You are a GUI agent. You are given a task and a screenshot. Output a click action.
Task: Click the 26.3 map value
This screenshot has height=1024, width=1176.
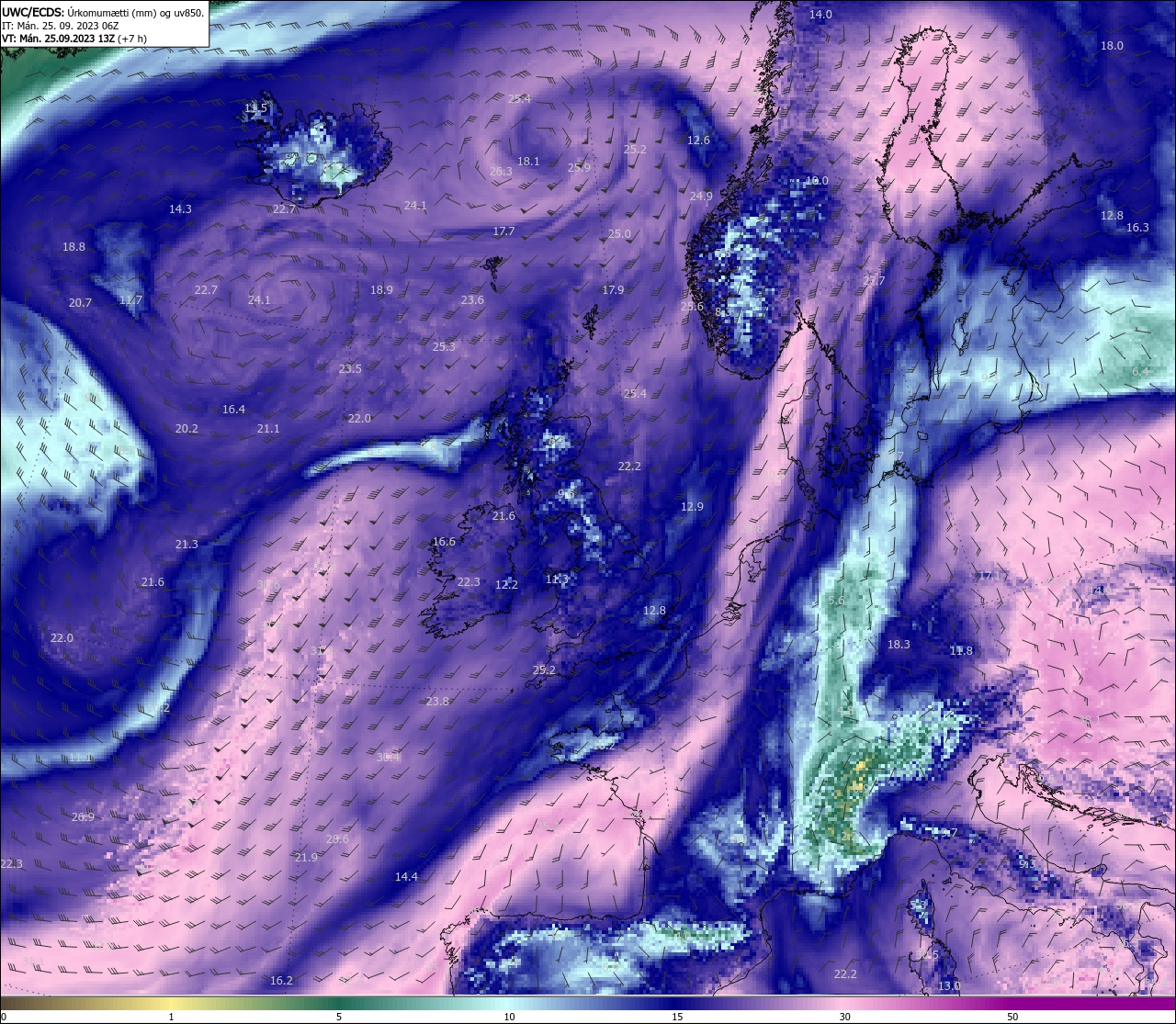coord(501,171)
